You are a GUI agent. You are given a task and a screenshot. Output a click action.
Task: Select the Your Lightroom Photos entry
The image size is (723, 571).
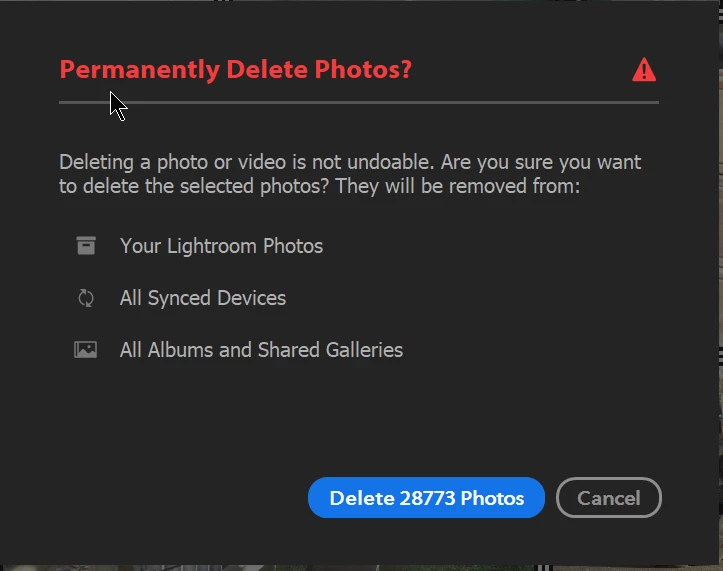point(221,246)
